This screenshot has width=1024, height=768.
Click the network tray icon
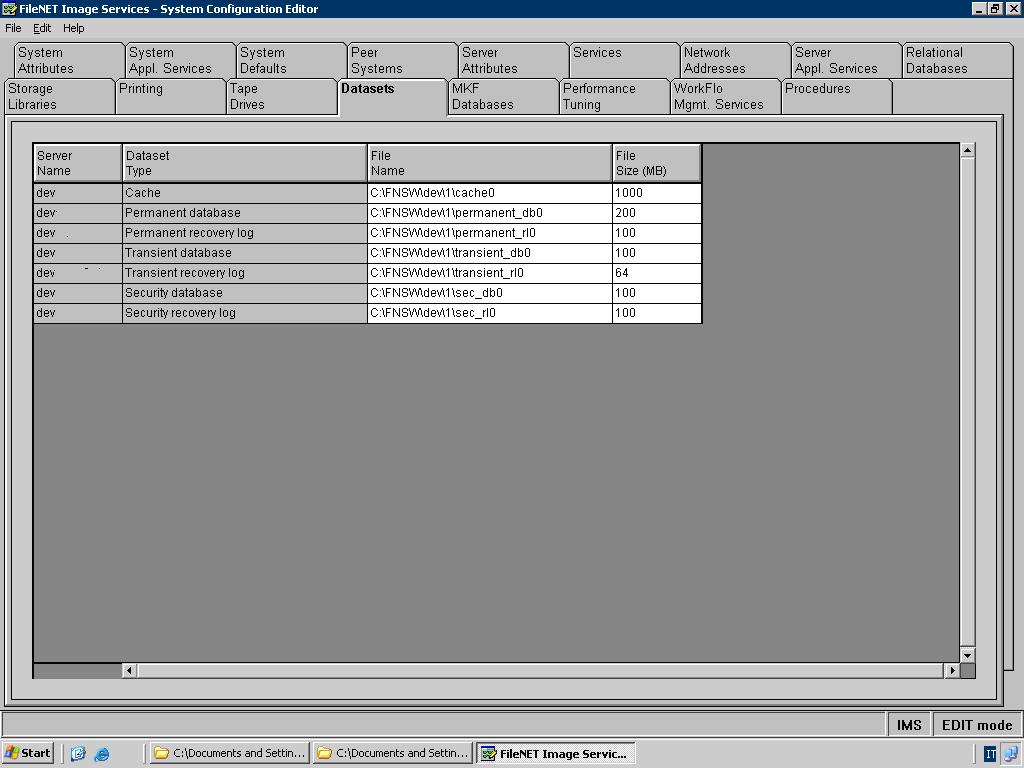tap(1011, 754)
